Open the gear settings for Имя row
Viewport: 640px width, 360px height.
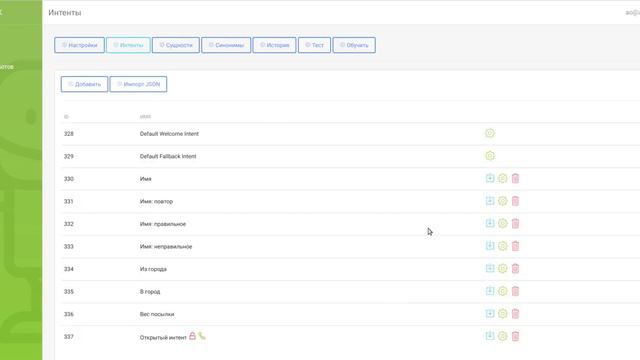502,178
